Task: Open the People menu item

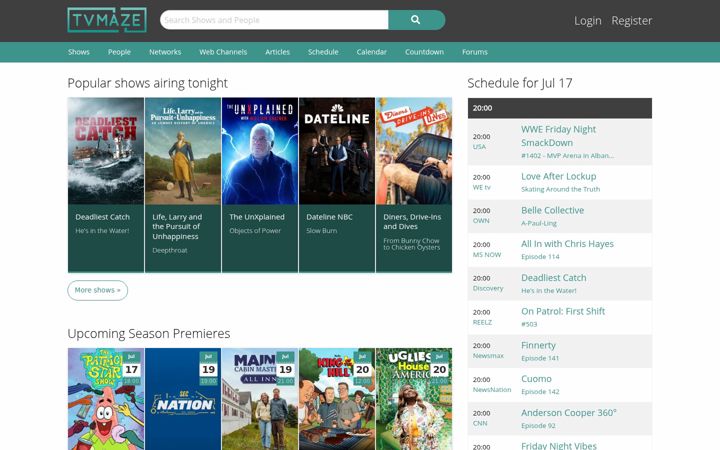Action: (119, 52)
